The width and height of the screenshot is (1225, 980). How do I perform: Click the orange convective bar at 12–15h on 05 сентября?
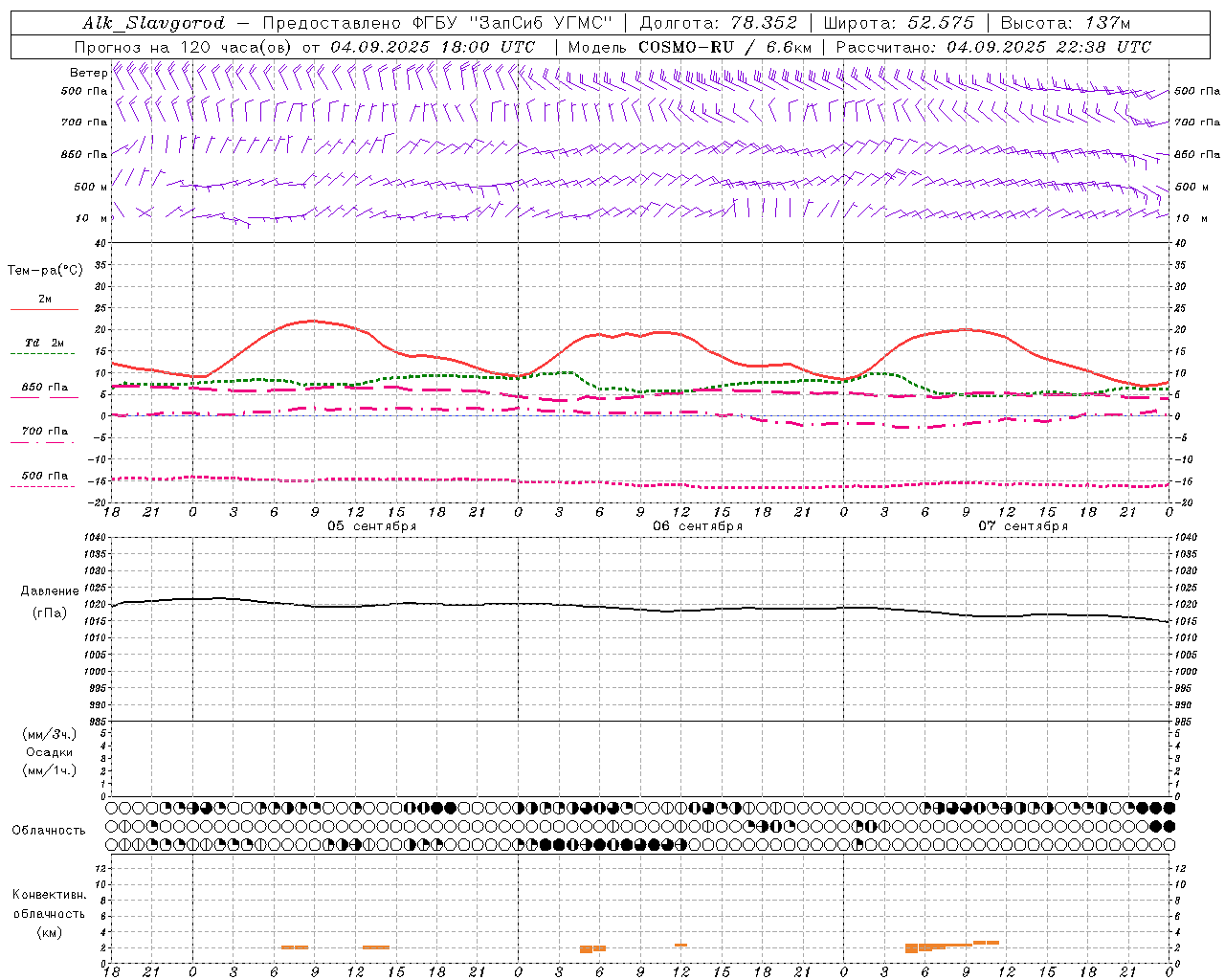(376, 947)
